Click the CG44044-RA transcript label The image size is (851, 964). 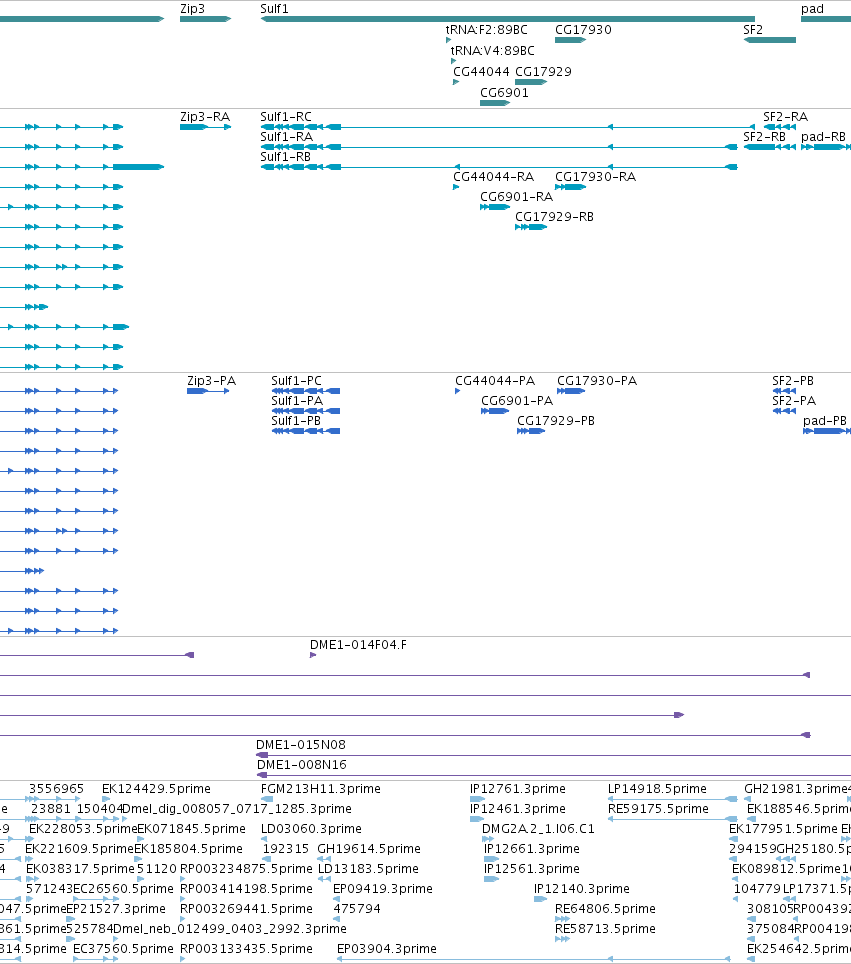coord(493,176)
